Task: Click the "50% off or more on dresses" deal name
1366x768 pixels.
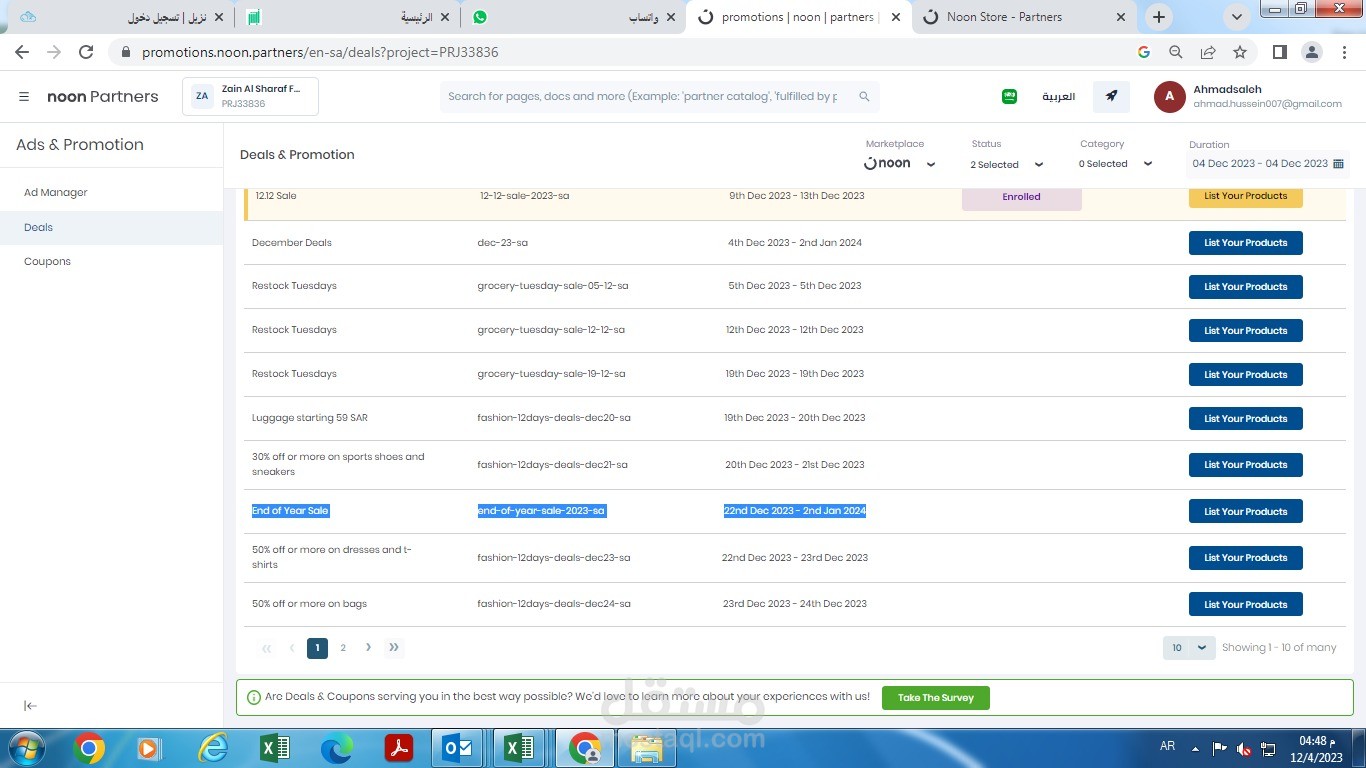Action: 332,557
